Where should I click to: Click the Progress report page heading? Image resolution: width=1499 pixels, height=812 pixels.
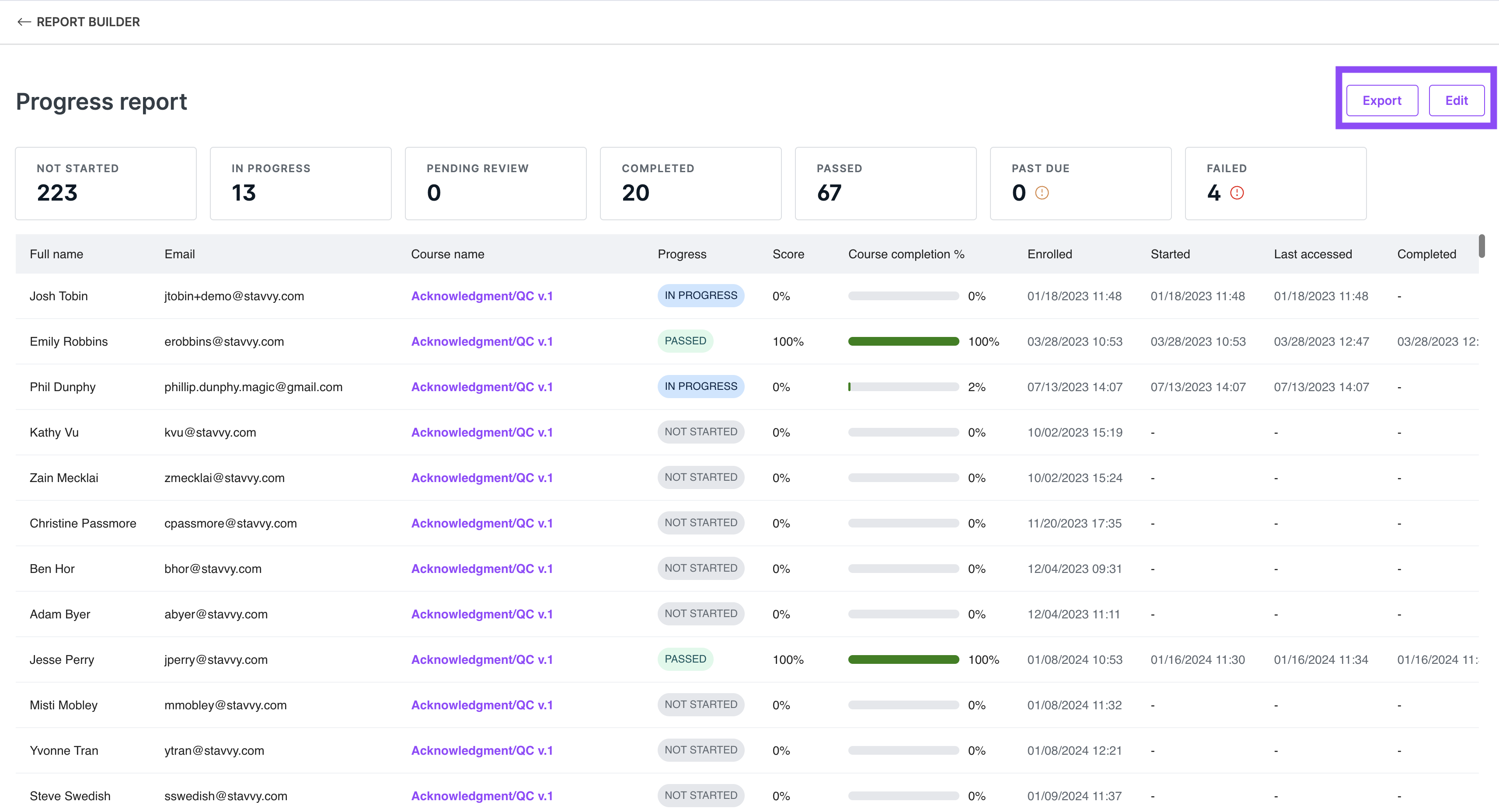101,101
